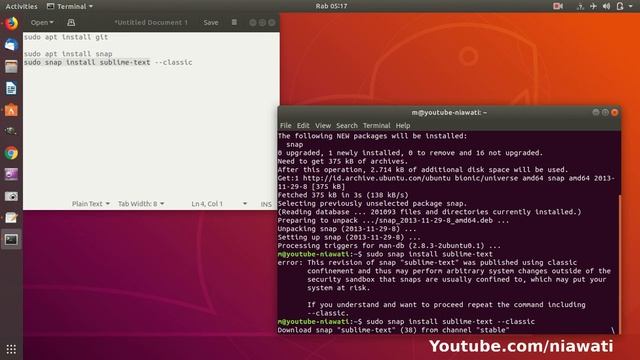Launch Google Chrome from the dock

[11, 153]
